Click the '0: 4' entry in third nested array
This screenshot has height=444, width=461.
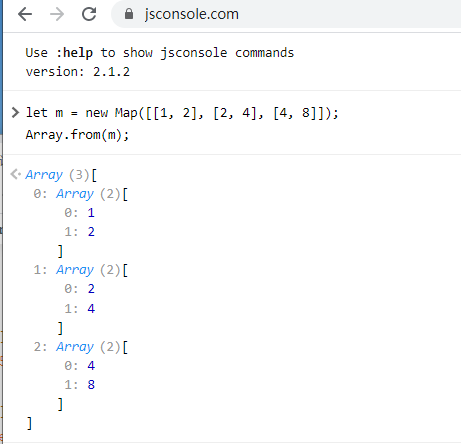80,366
